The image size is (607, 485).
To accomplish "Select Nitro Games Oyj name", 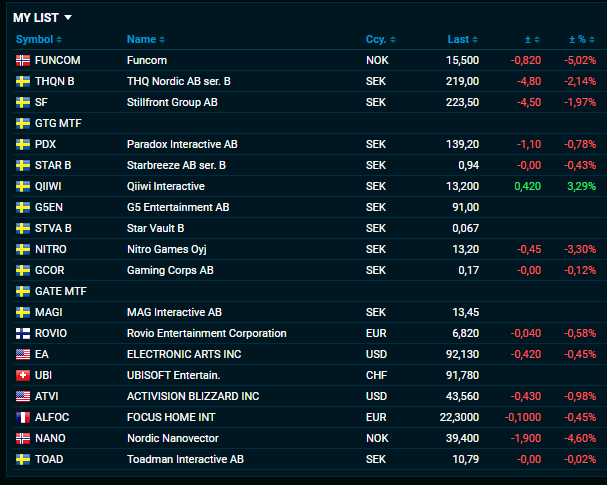I will tap(166, 249).
